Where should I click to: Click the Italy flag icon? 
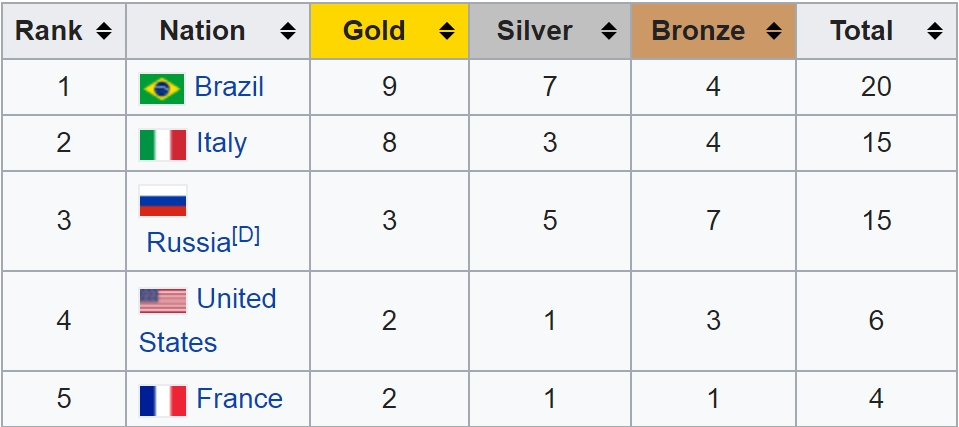(x=163, y=145)
